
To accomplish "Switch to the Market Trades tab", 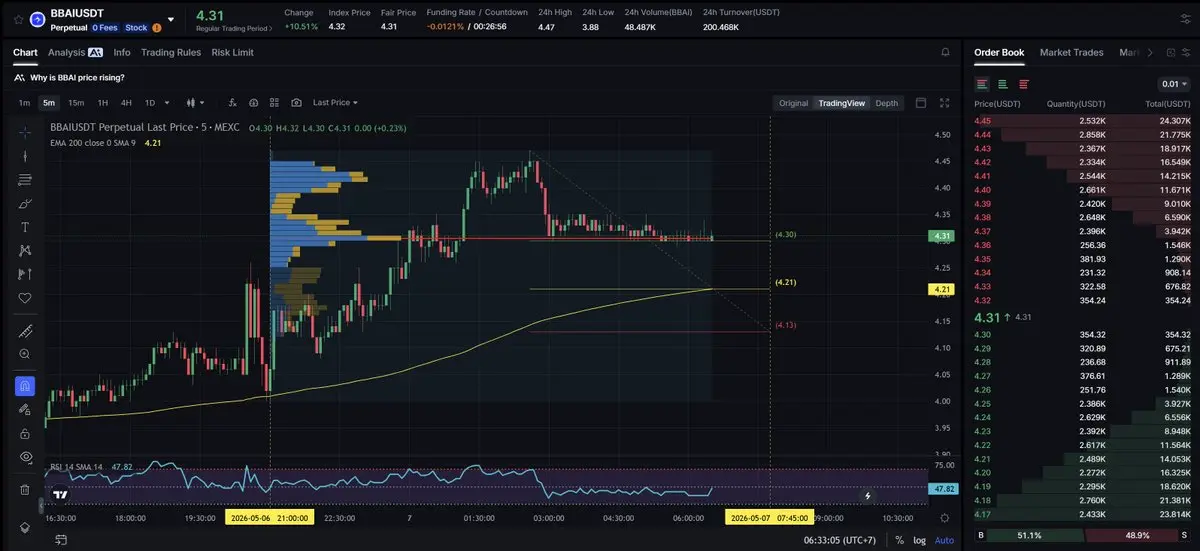I will pyautogui.click(x=1072, y=52).
